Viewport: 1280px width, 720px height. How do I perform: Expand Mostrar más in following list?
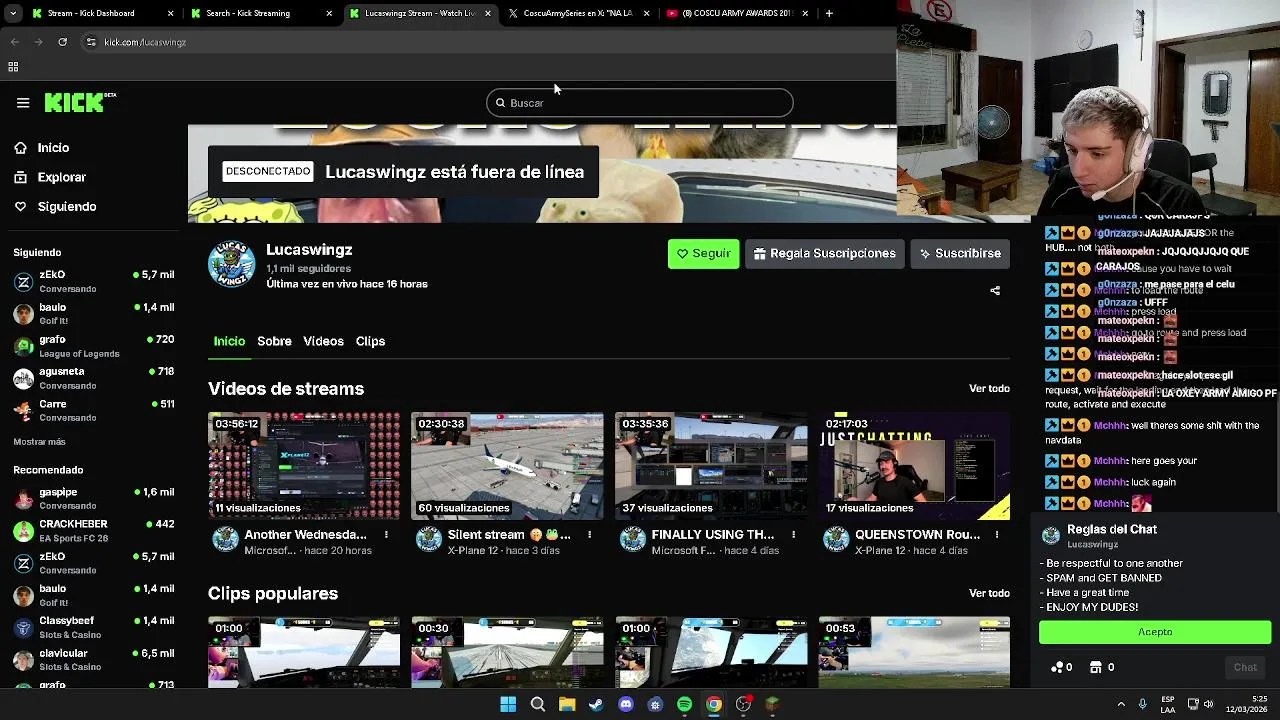coord(39,442)
